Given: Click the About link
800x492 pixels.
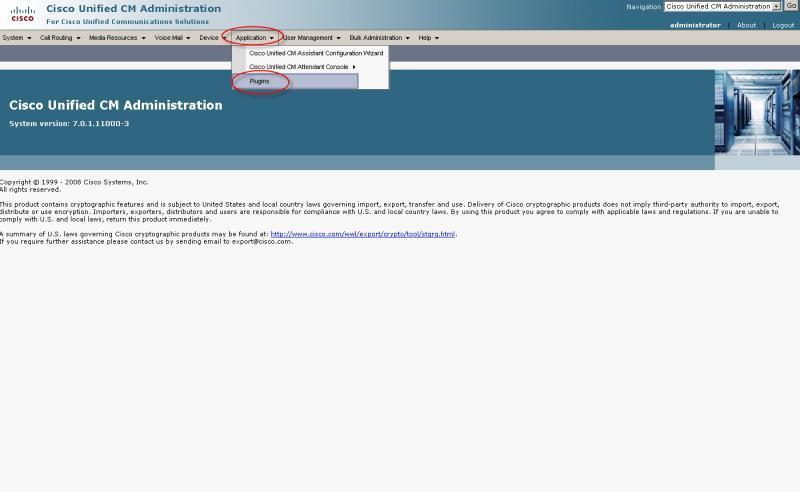Looking at the screenshot, I should (x=746, y=25).
